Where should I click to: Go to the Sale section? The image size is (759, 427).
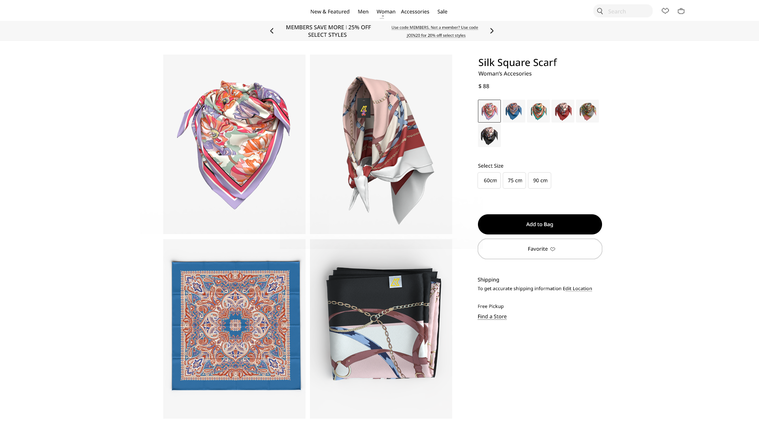click(x=442, y=11)
